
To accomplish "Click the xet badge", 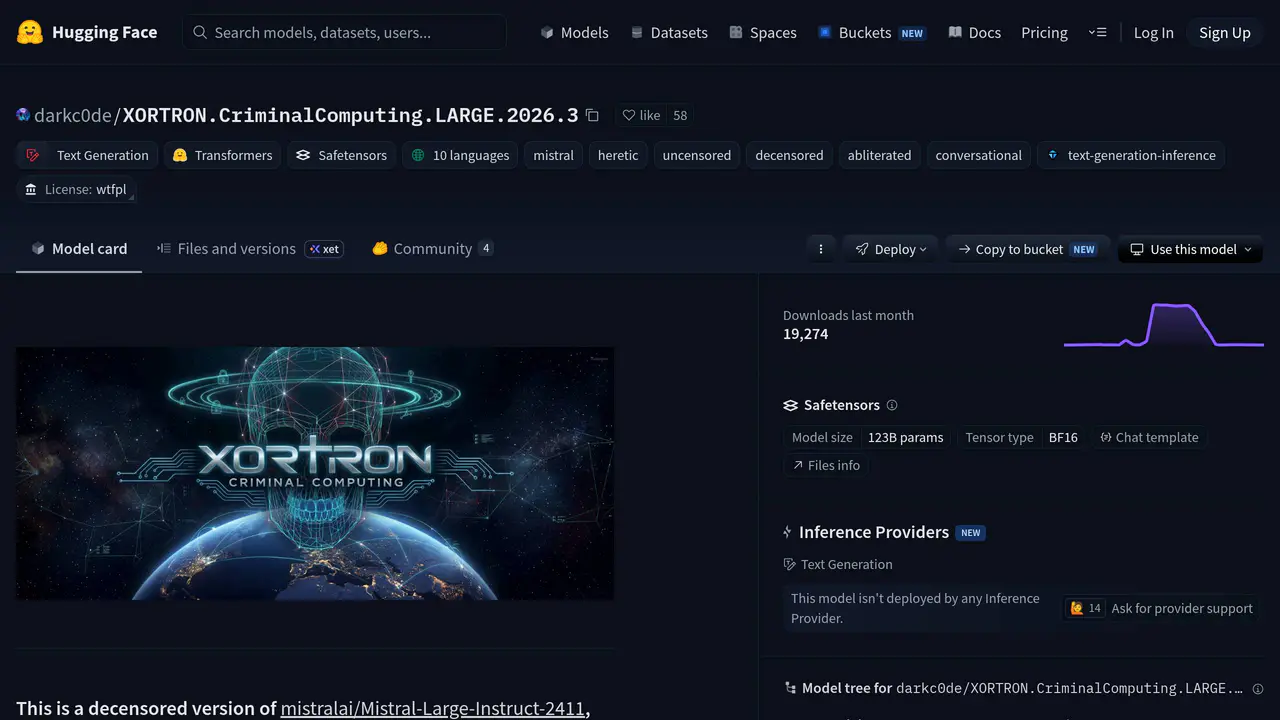I will click(x=324, y=249).
